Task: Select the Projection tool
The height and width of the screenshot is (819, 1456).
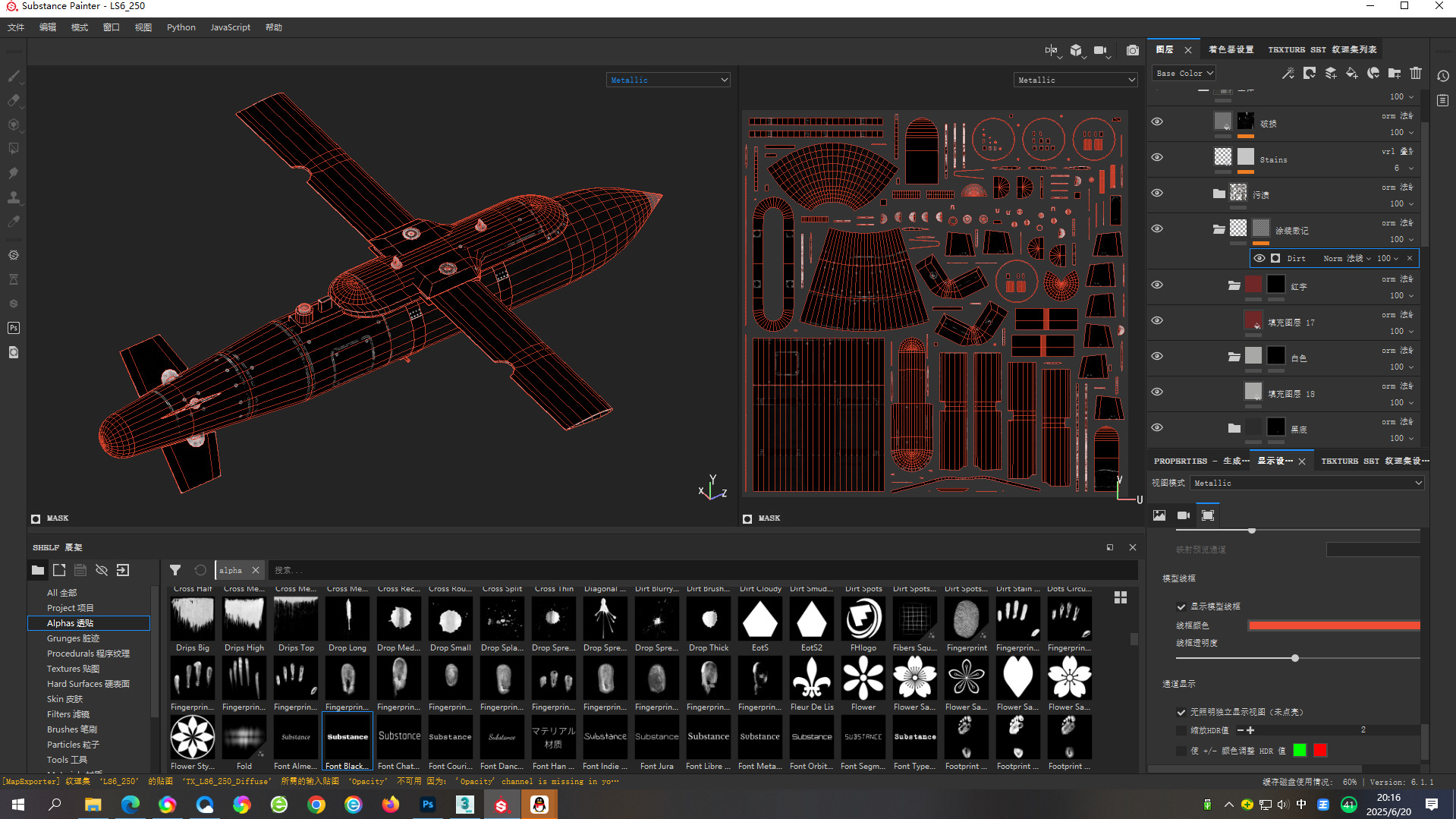Action: (x=14, y=124)
